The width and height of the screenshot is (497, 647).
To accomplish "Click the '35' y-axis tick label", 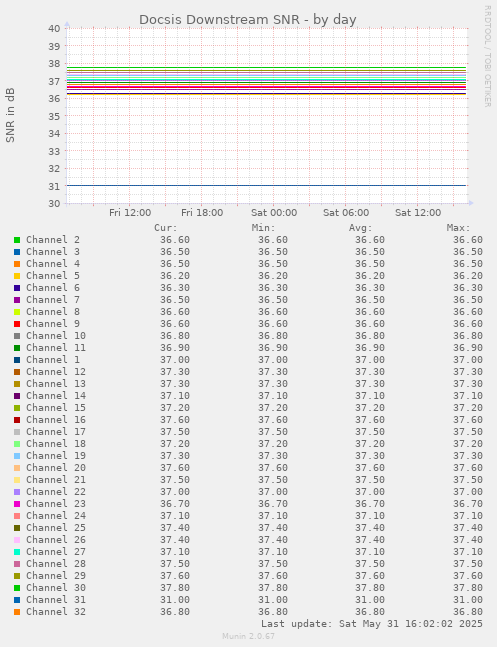I will click(54, 116).
